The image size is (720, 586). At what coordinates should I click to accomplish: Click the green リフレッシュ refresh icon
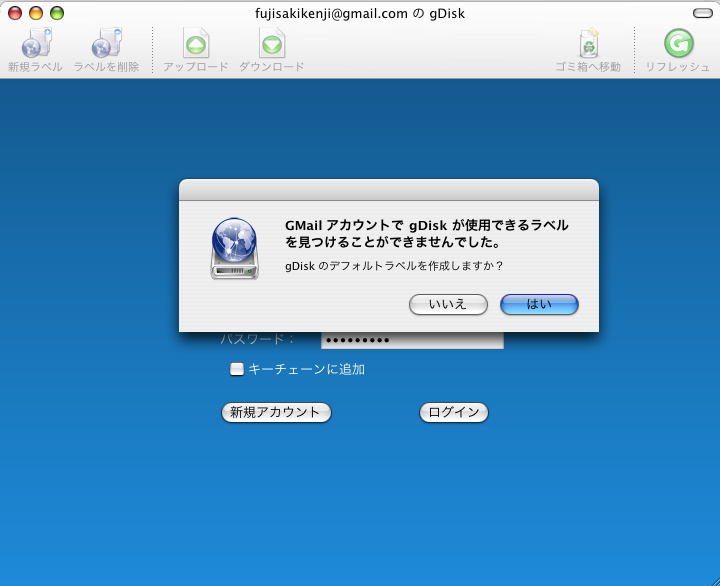679,43
